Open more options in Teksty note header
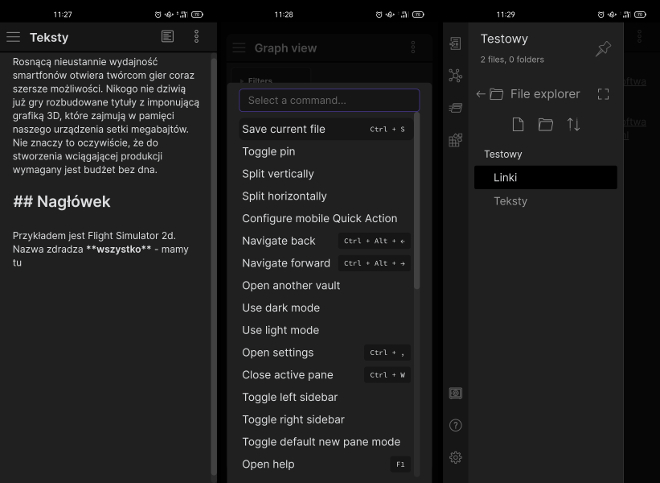660x483 pixels. coord(196,37)
